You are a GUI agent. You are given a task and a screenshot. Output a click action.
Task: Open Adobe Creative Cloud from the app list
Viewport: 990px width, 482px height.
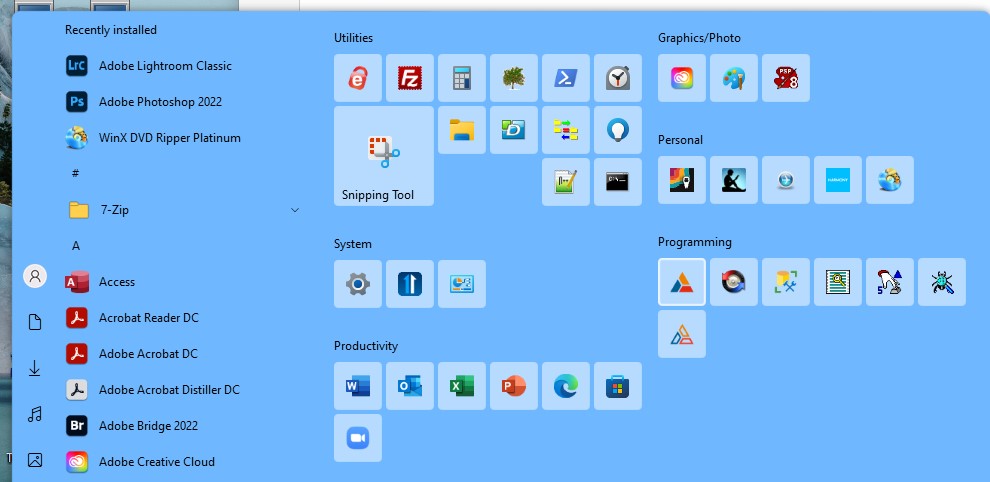(183, 462)
